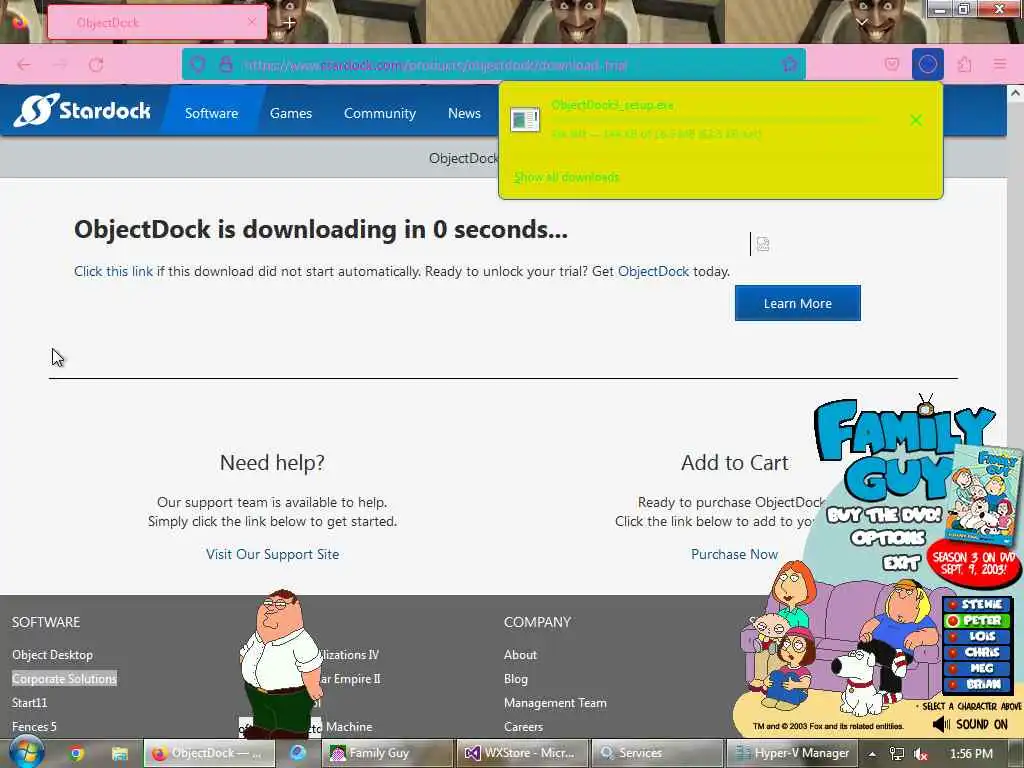This screenshot has width=1024, height=768.
Task: Click the Stardock logo
Action: click(82, 110)
